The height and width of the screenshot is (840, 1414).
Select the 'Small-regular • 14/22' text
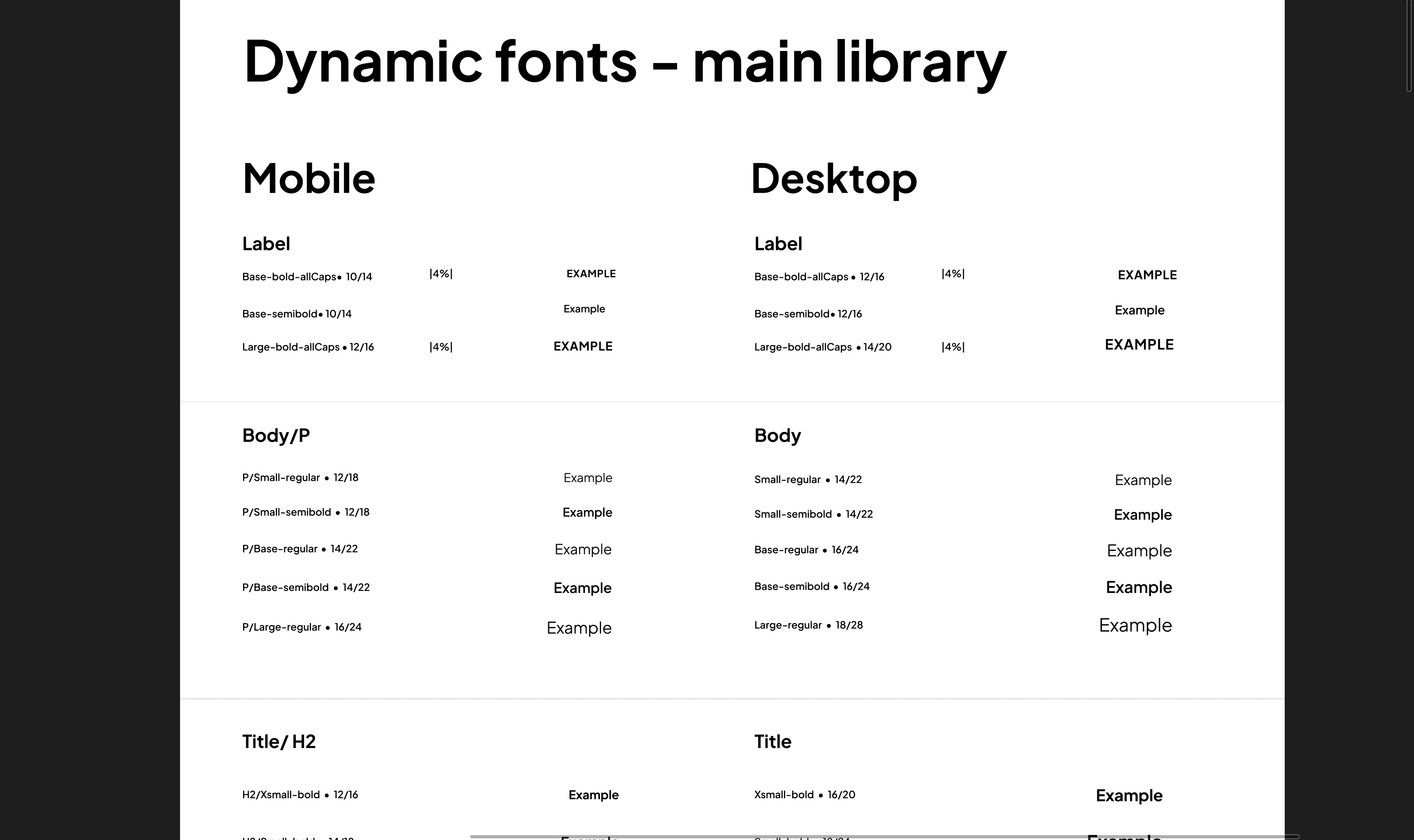coord(808,479)
